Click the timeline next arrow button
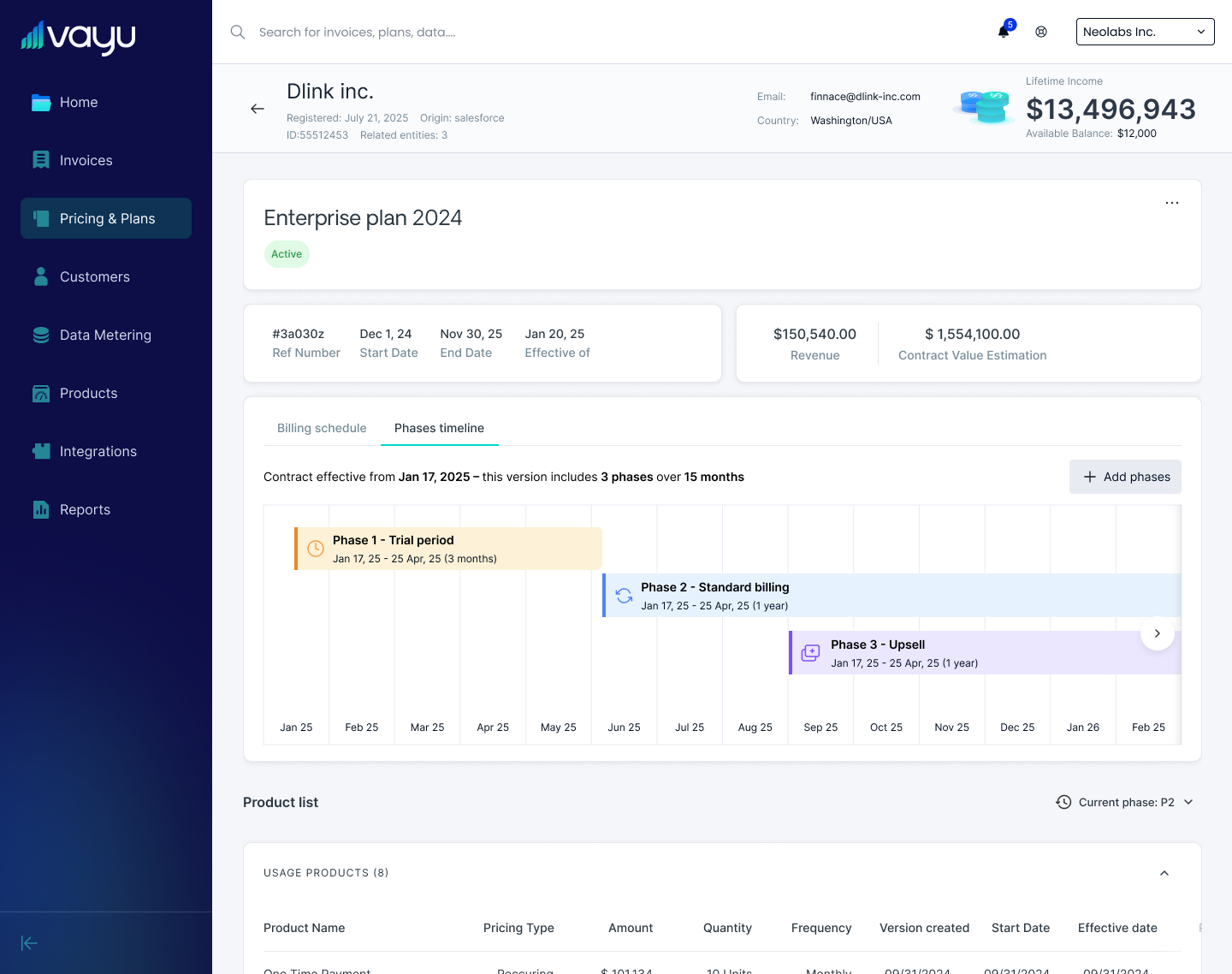The width and height of the screenshot is (1232, 974). click(1157, 633)
